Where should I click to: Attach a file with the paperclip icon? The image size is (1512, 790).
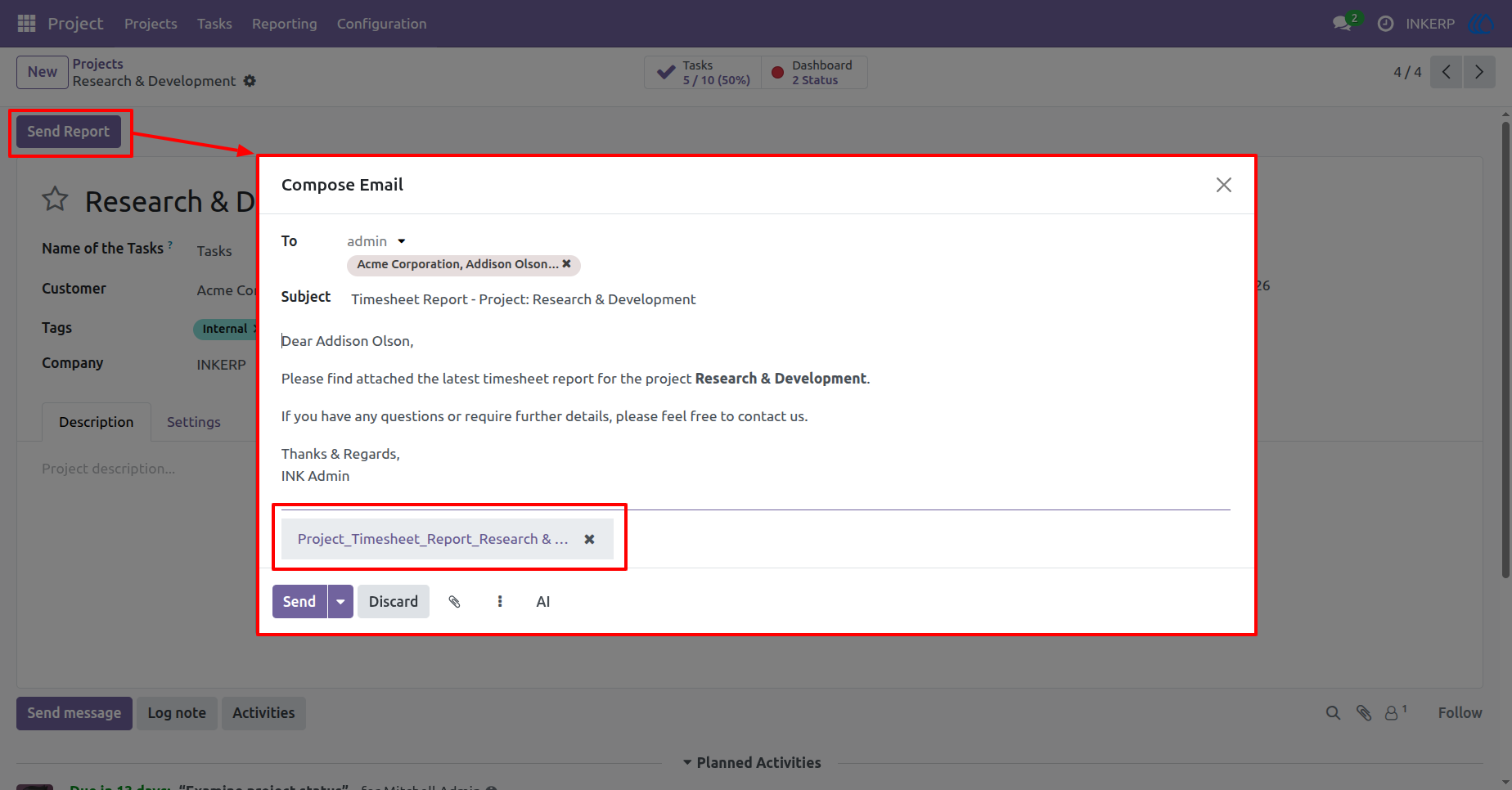pos(455,602)
